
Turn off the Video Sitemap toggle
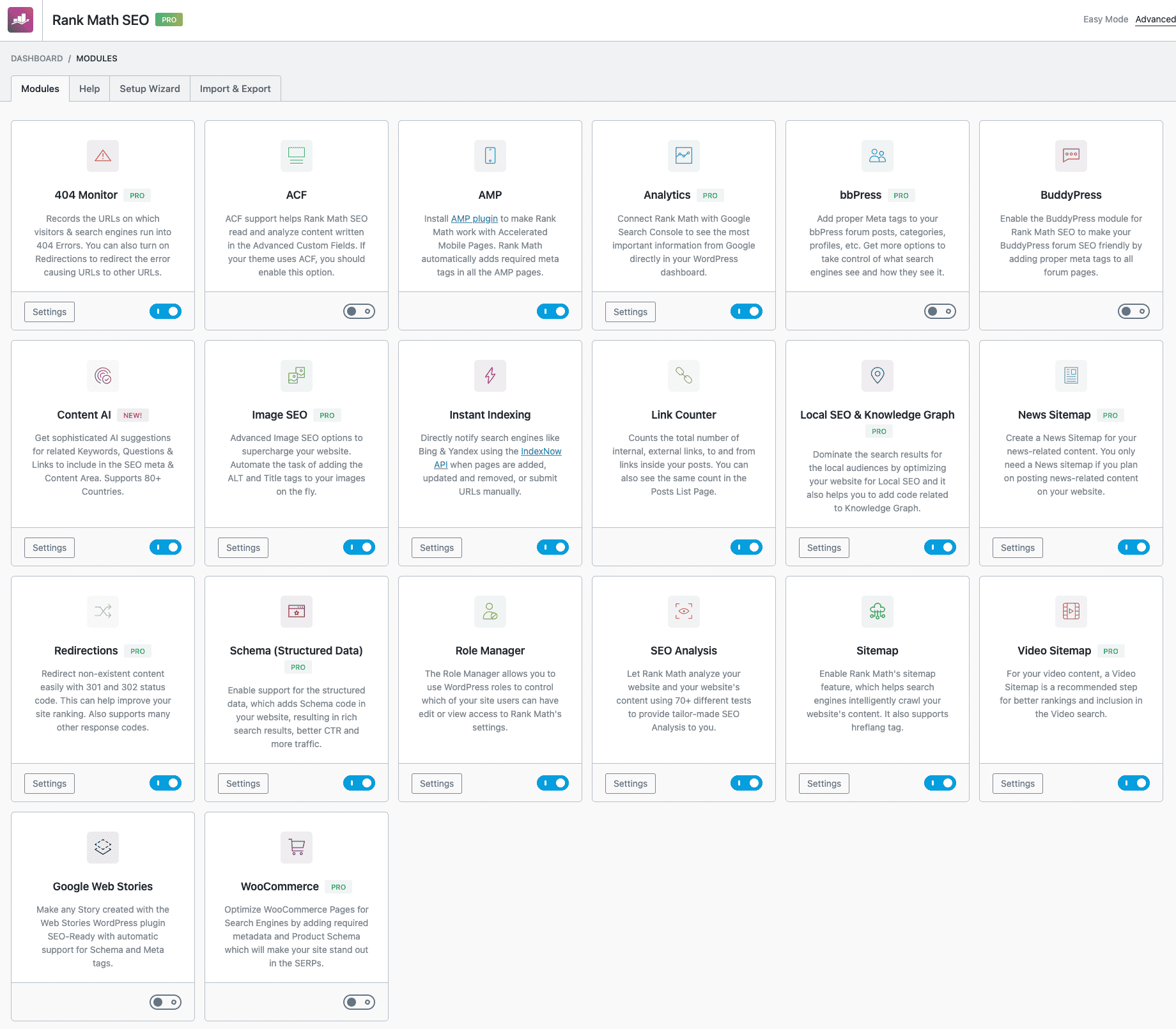pyautogui.click(x=1134, y=783)
